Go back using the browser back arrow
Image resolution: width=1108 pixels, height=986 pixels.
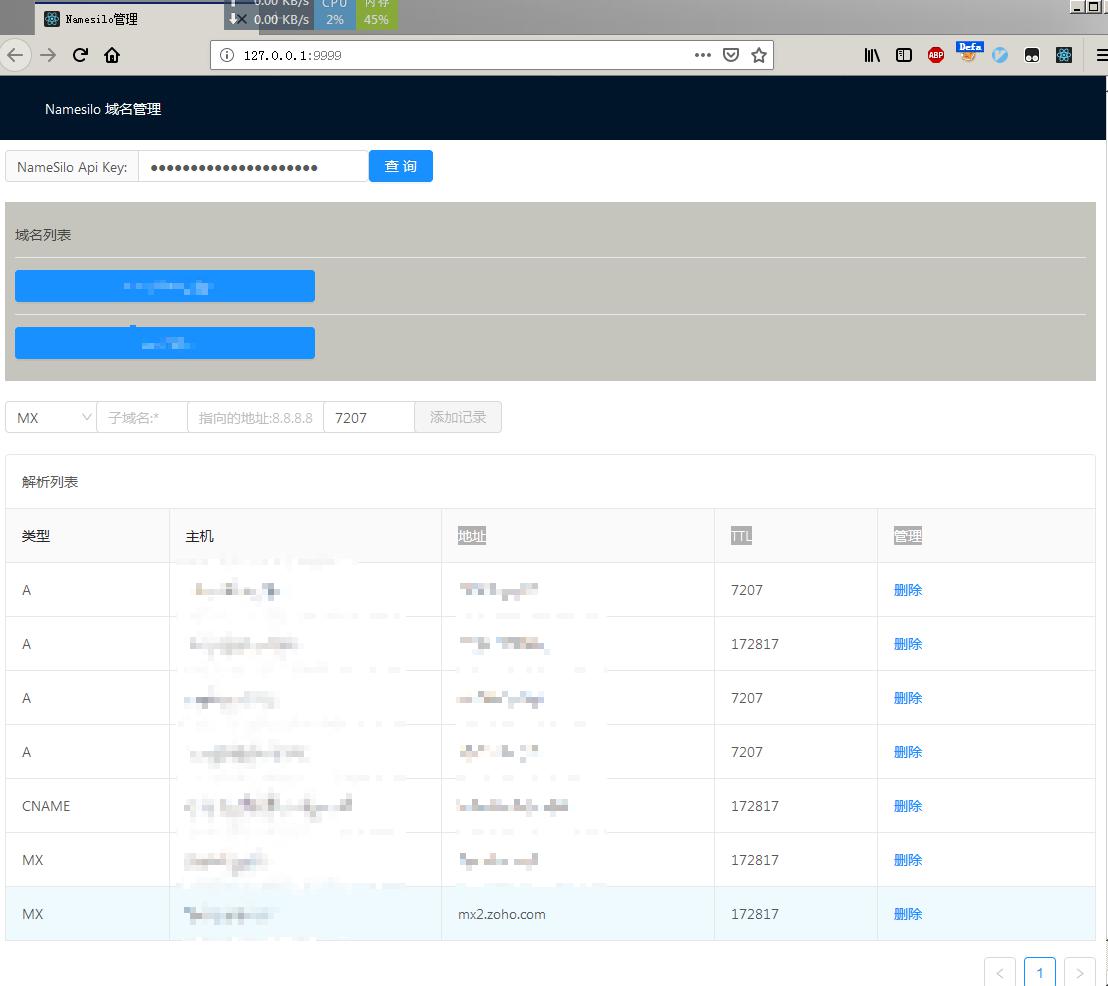(15, 55)
